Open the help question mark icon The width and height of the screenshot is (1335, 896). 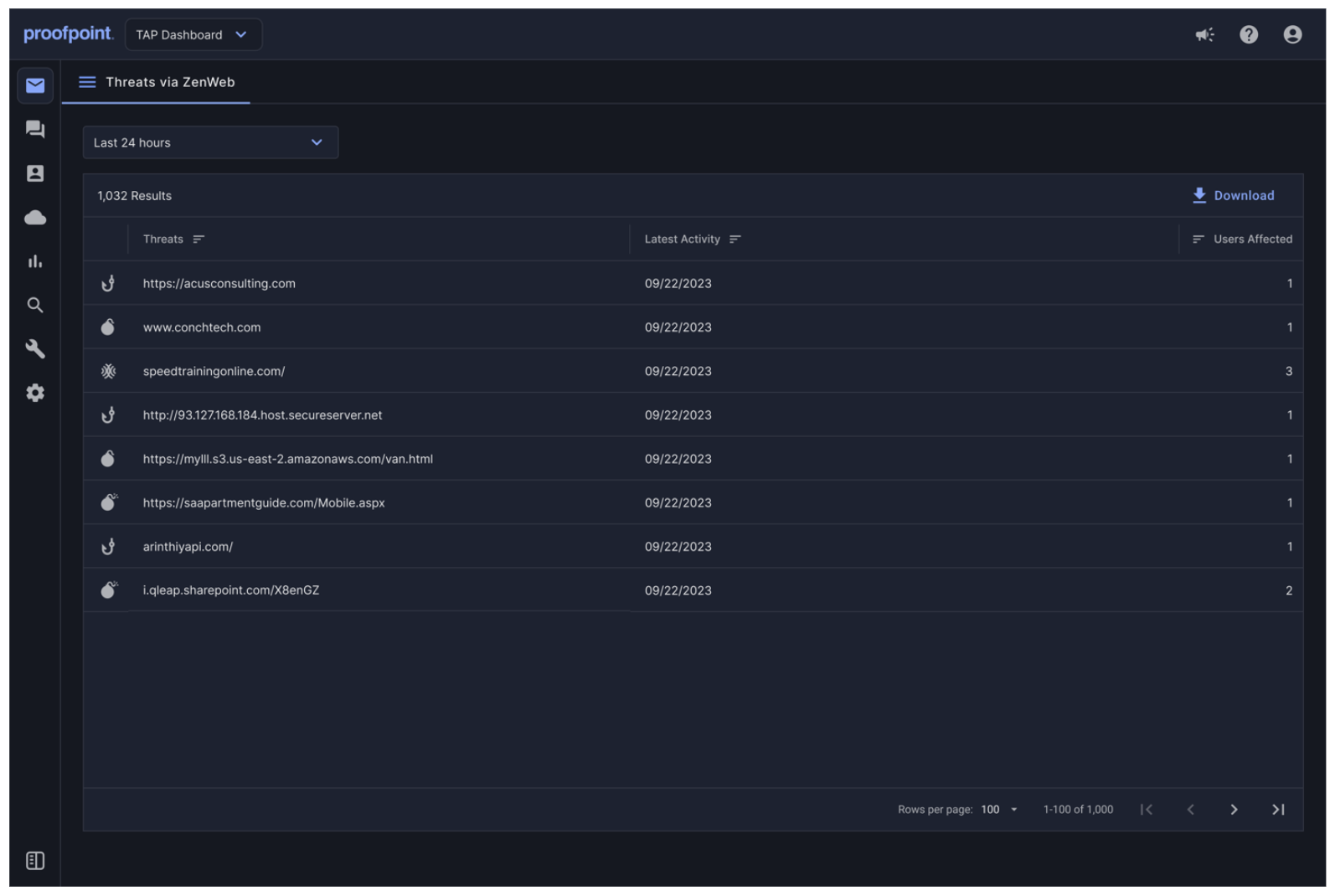pos(1248,34)
